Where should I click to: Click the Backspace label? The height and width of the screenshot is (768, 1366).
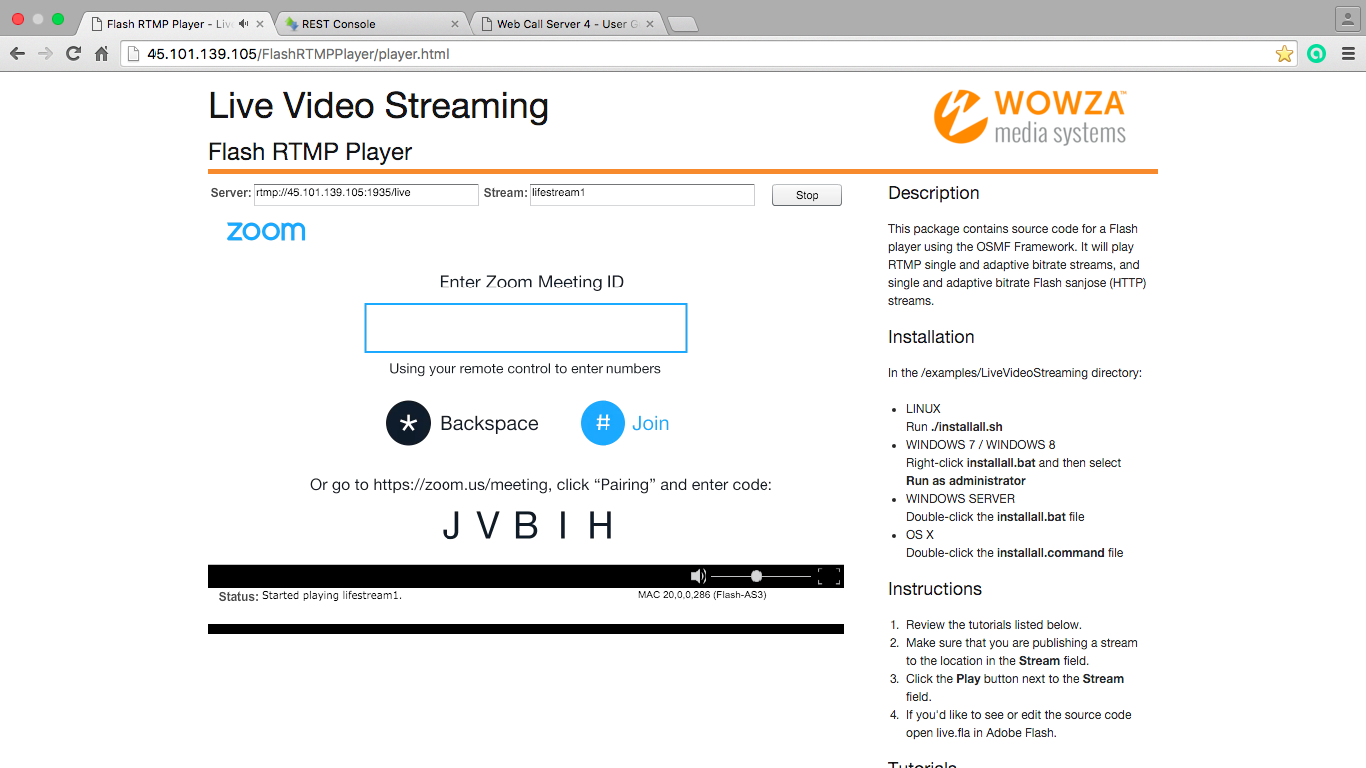[x=489, y=424]
